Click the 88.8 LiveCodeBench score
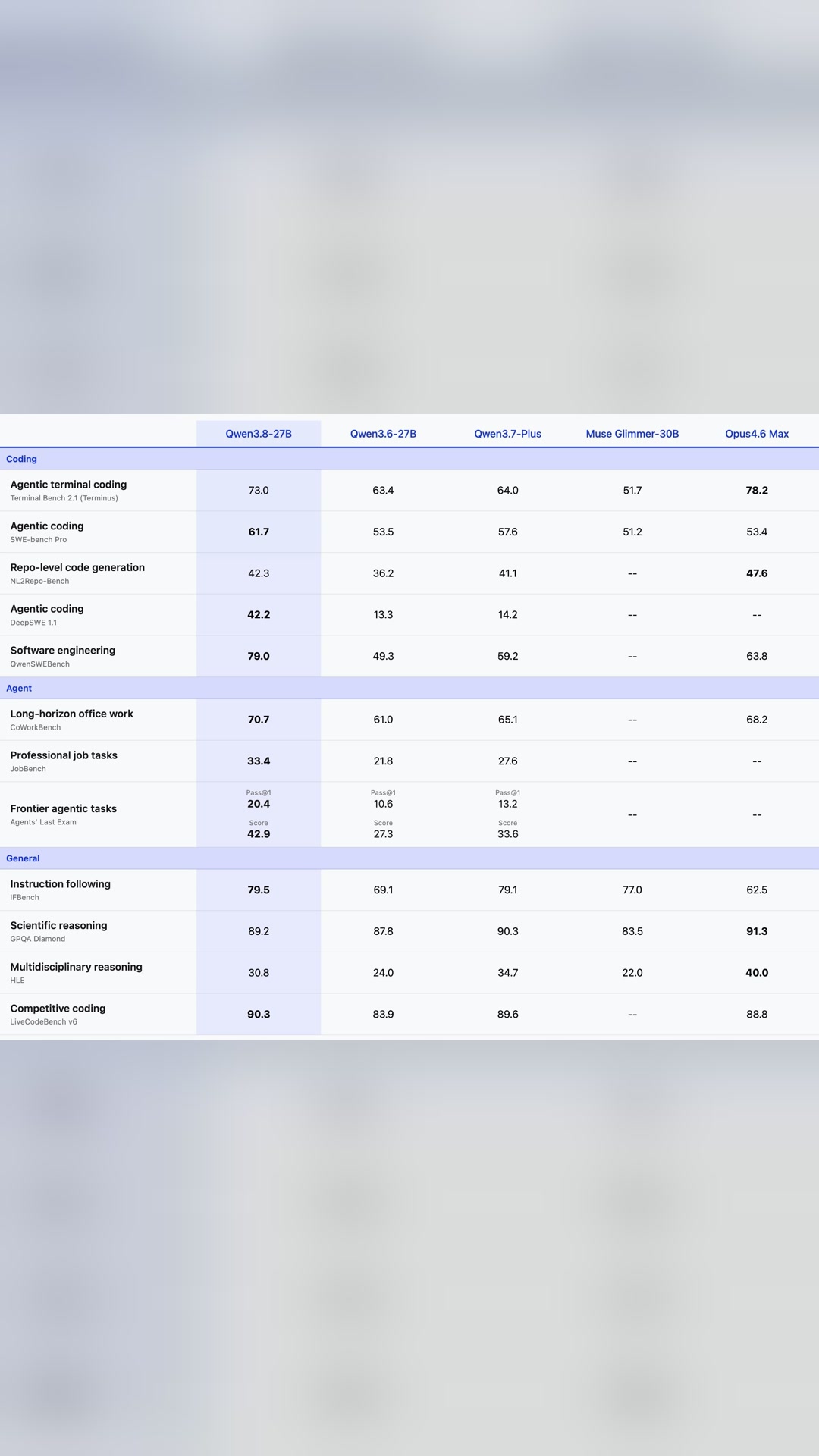Screen dimensions: 819x1456 (x=757, y=1015)
